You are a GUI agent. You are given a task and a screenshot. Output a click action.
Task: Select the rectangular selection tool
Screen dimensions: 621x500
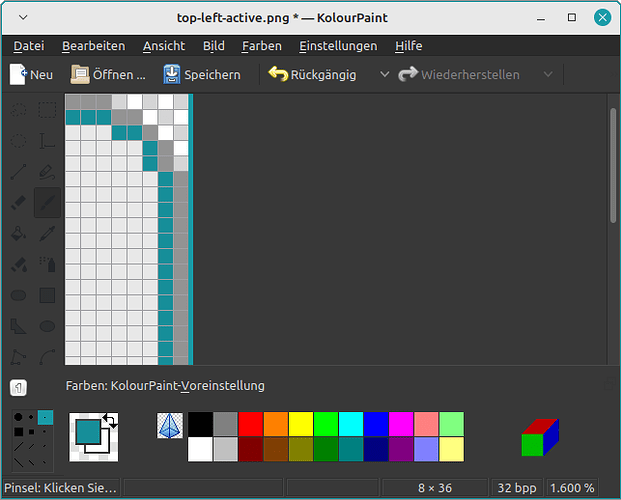[x=47, y=110]
